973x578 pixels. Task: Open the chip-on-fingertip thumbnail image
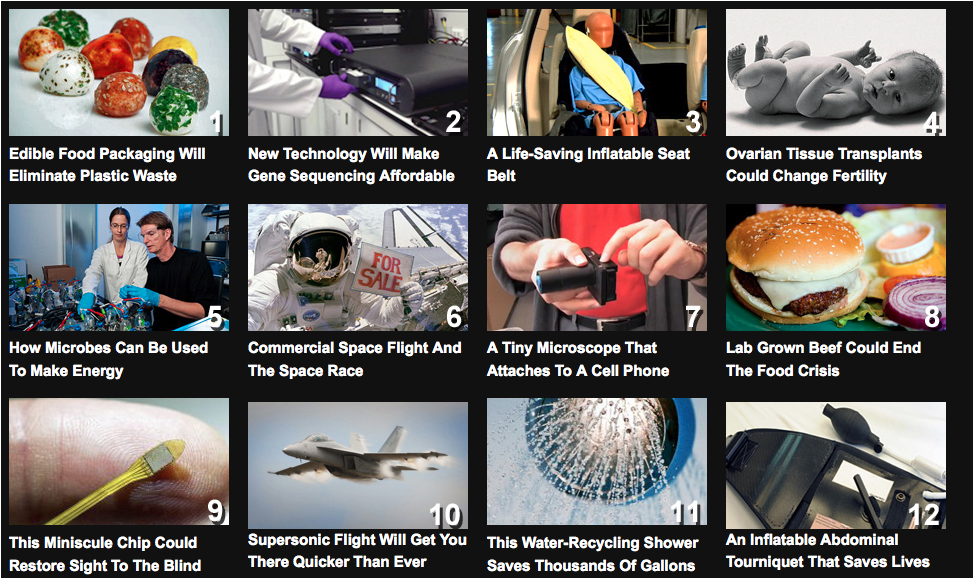[x=119, y=462]
